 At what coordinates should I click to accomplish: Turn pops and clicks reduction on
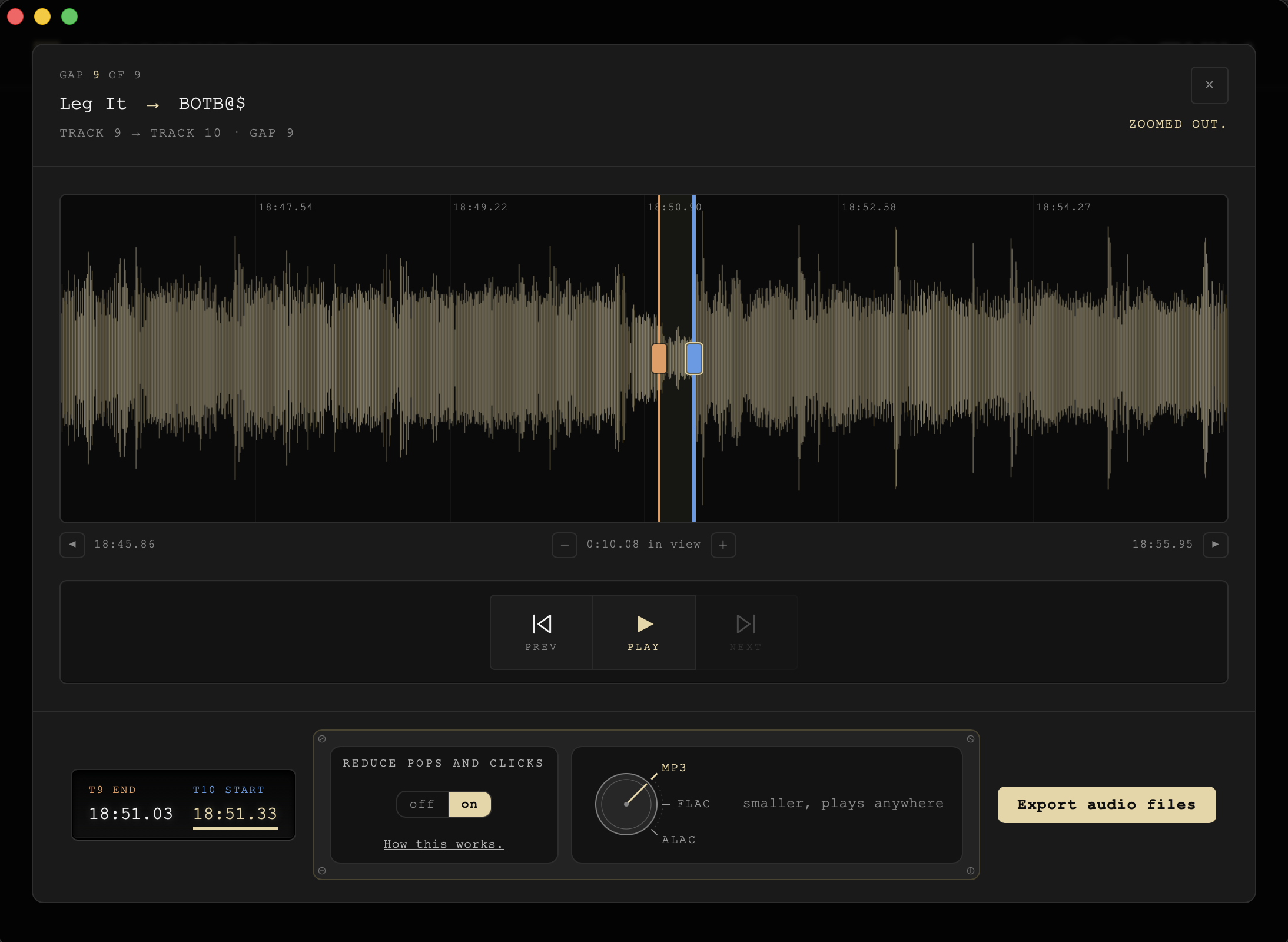[x=469, y=804]
